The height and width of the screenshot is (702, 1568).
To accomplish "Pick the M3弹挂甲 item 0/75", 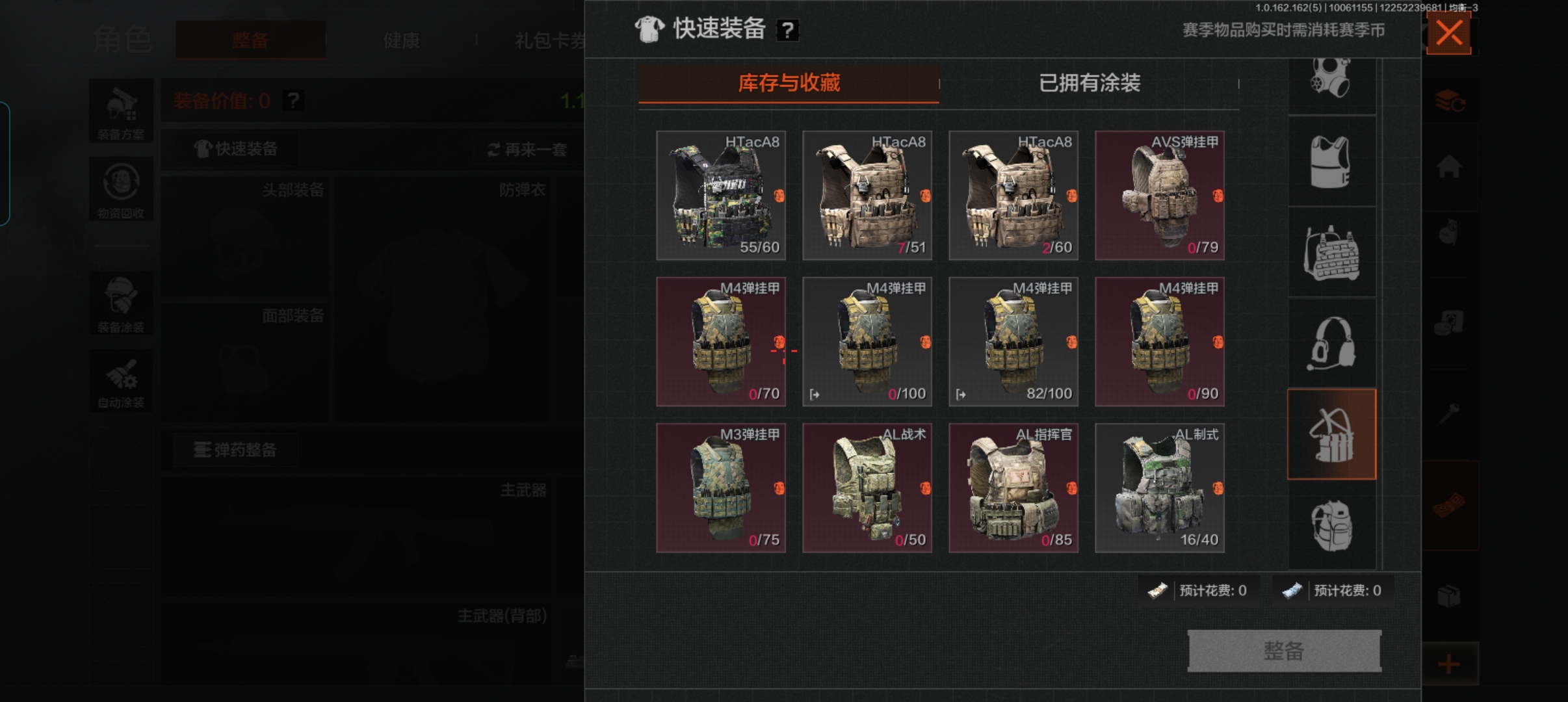I will [x=721, y=488].
